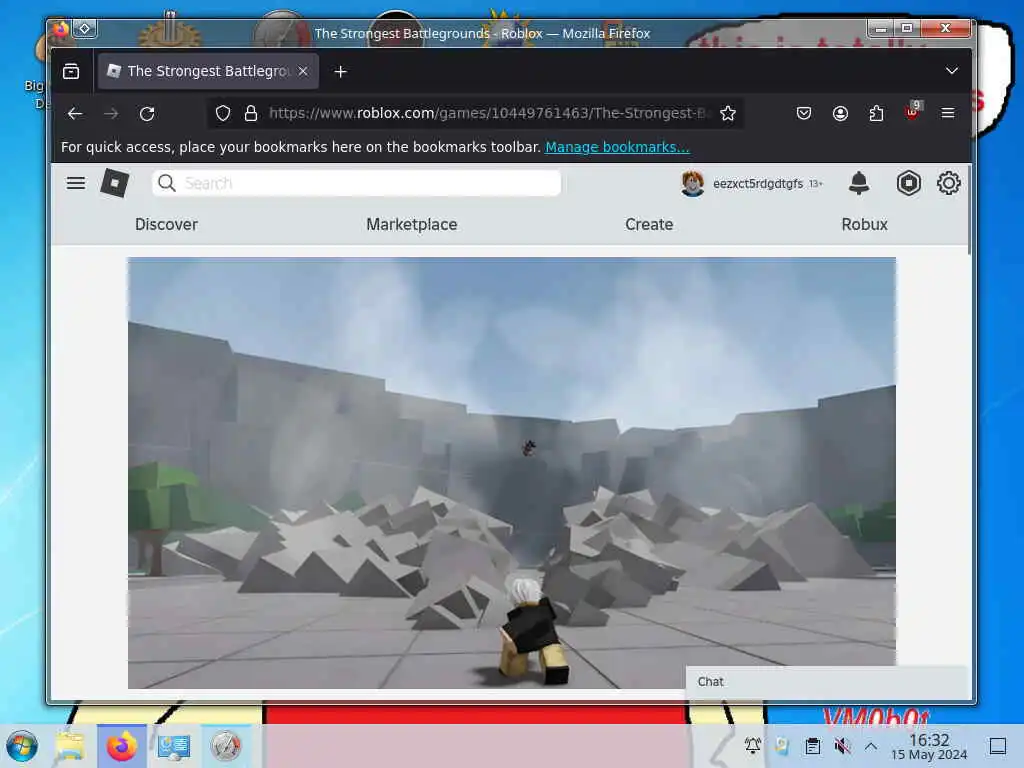Screen dimensions: 1024x768
Task: Click the muted volume tray icon
Action: (842, 746)
